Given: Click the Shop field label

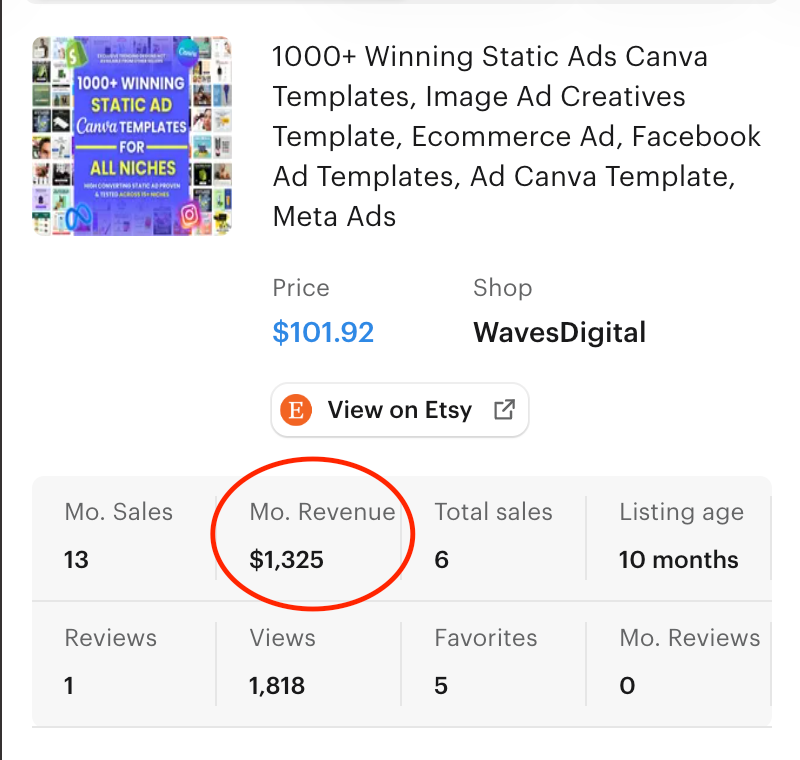Looking at the screenshot, I should tap(502, 288).
